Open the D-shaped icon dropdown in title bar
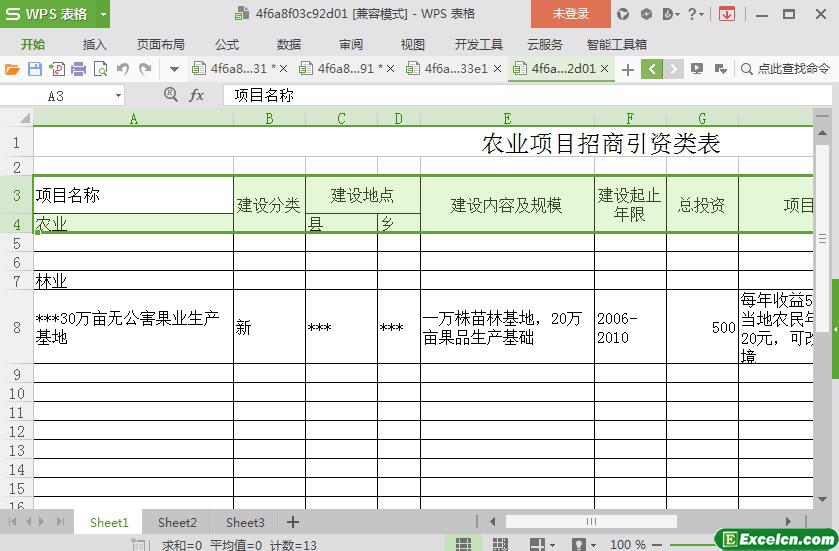 pyautogui.click(x=671, y=14)
